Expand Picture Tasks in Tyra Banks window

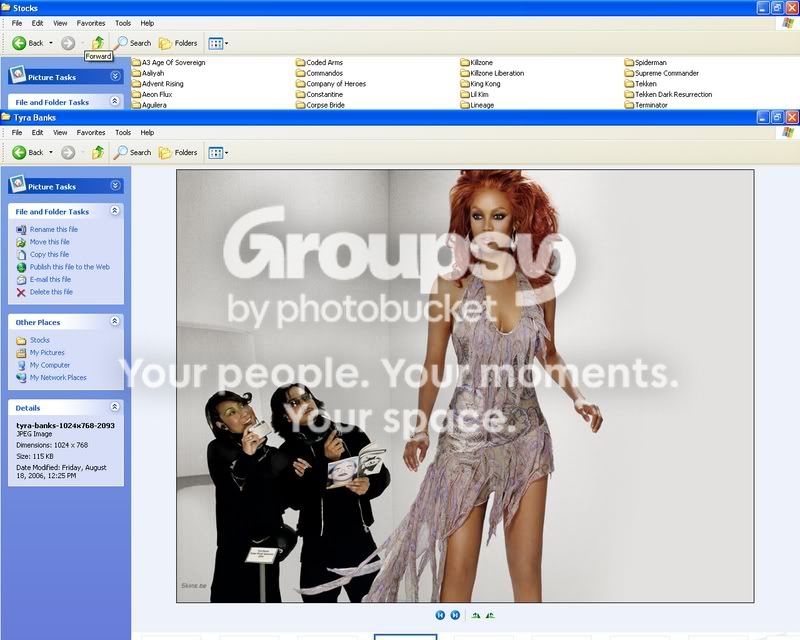click(115, 185)
